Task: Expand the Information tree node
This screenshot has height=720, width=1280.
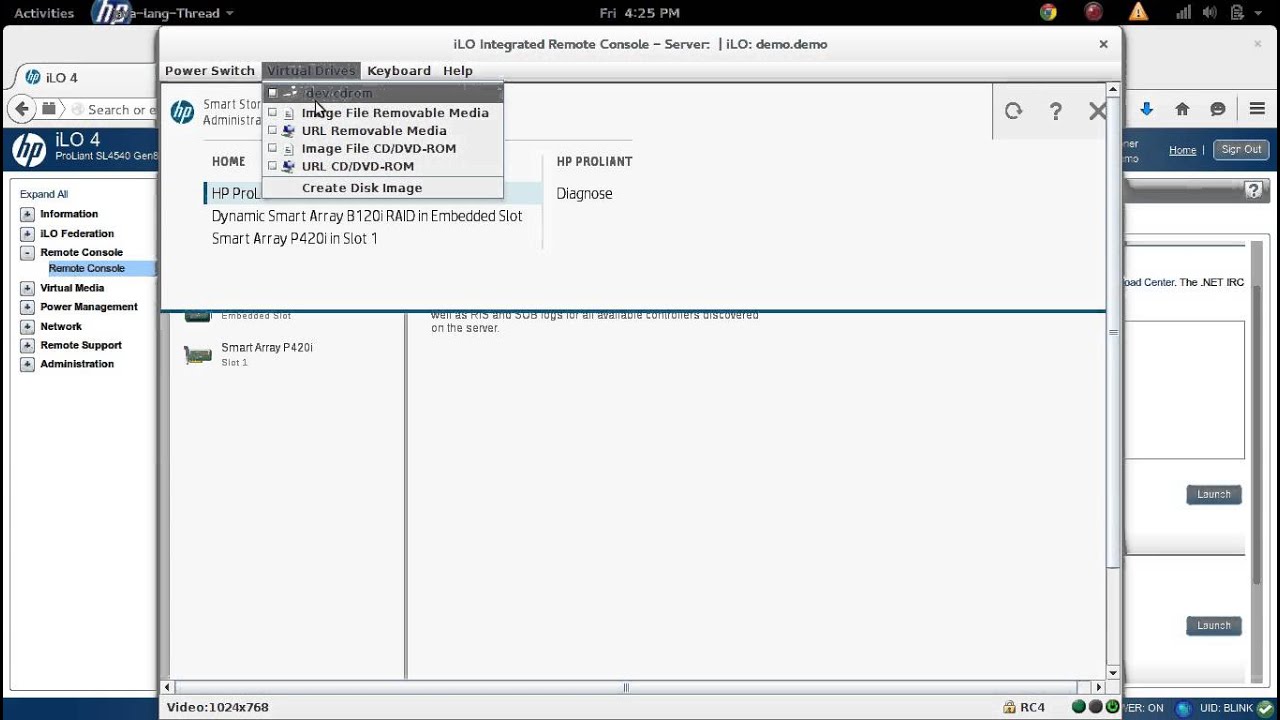Action: pyautogui.click(x=27, y=214)
